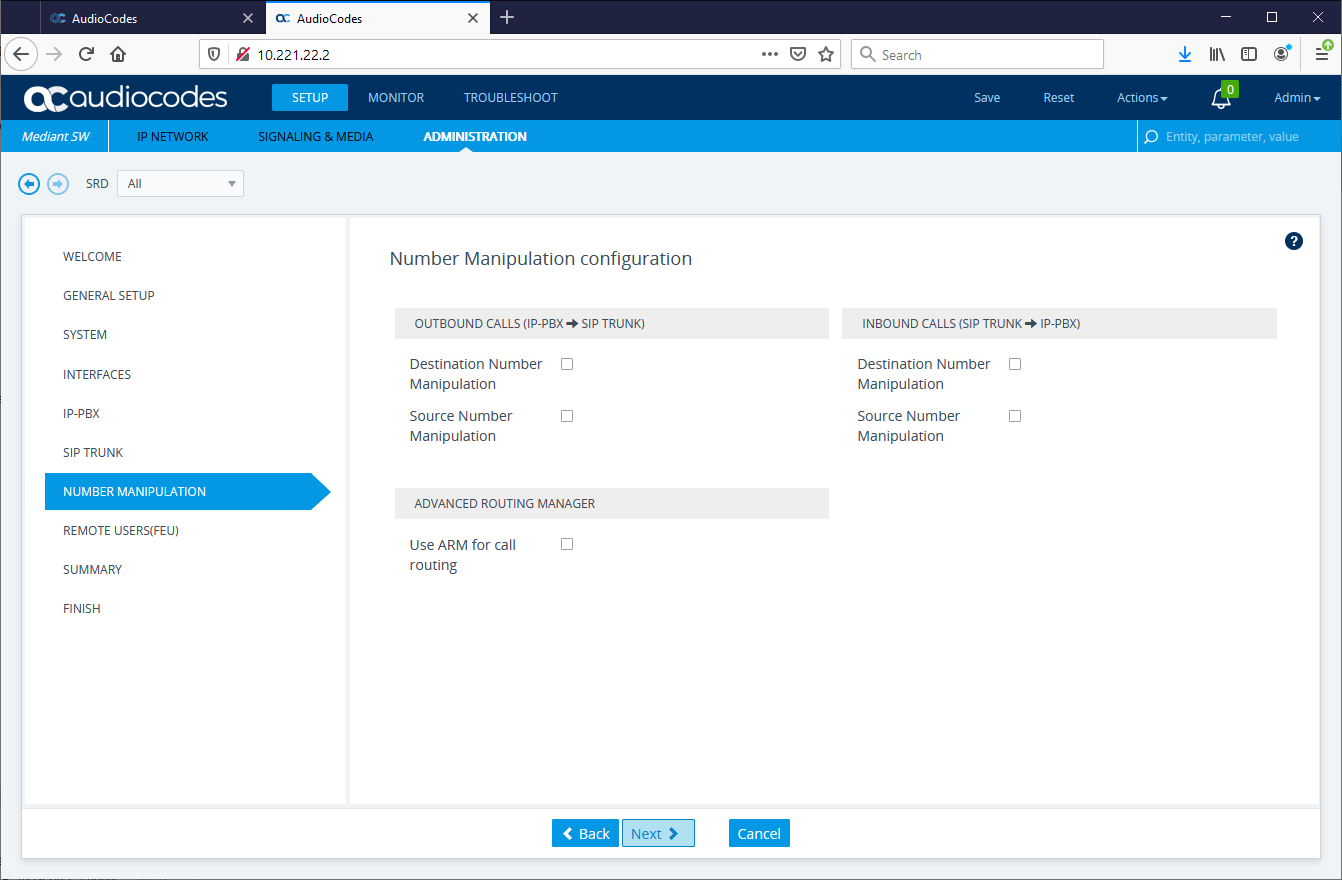Click the wizard back arrow circle icon
Screen dimensions: 1342x880
tap(29, 184)
